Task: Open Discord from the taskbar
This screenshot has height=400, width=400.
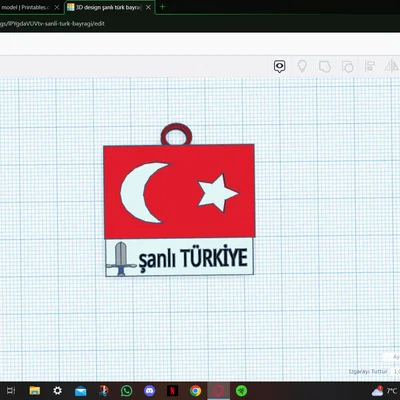Action: click(150, 391)
